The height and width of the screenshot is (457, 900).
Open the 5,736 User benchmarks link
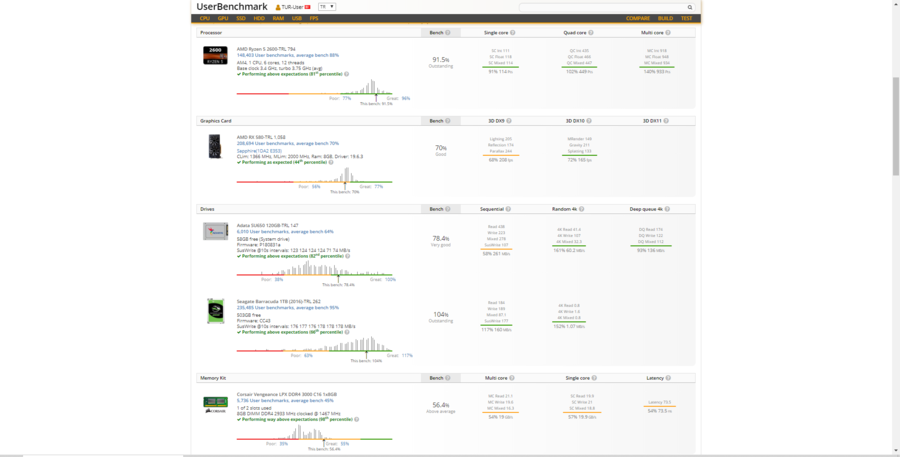(285, 401)
